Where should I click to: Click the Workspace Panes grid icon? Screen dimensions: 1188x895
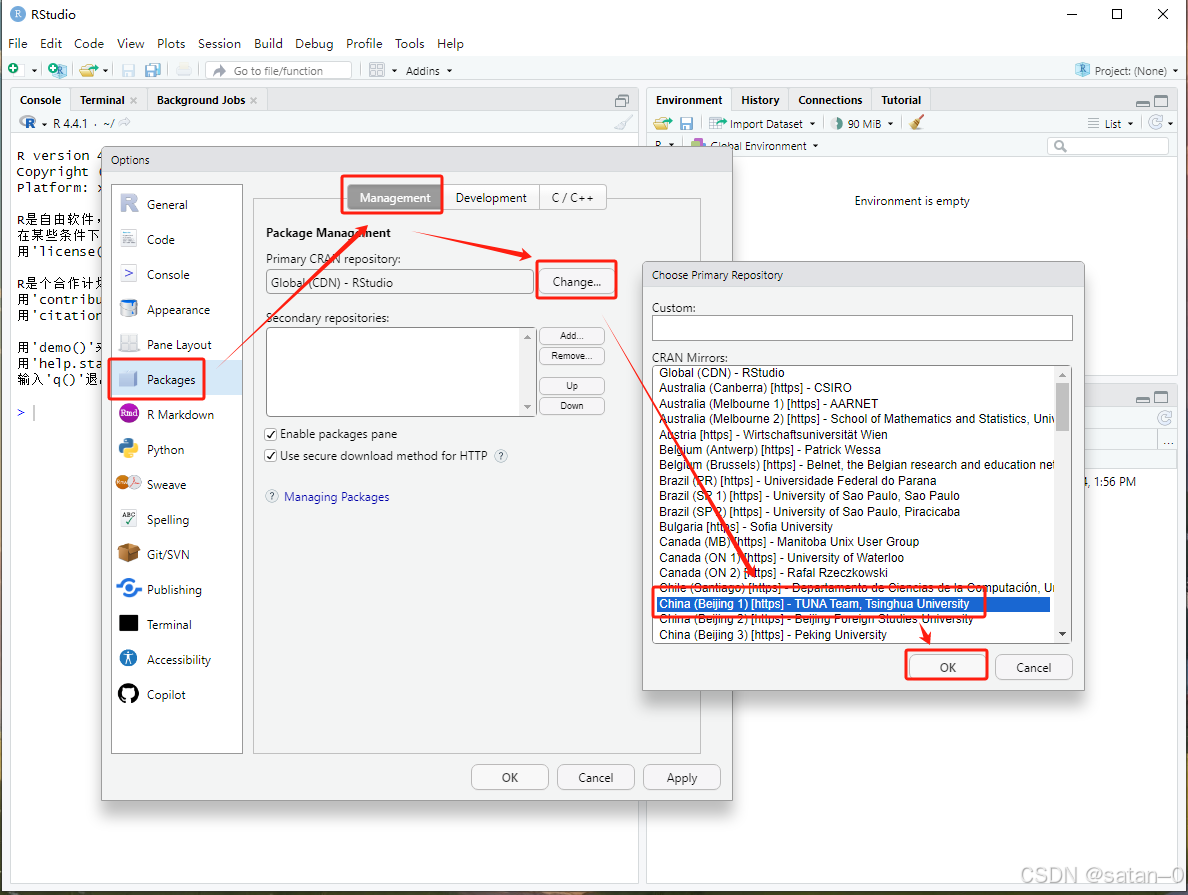click(377, 70)
